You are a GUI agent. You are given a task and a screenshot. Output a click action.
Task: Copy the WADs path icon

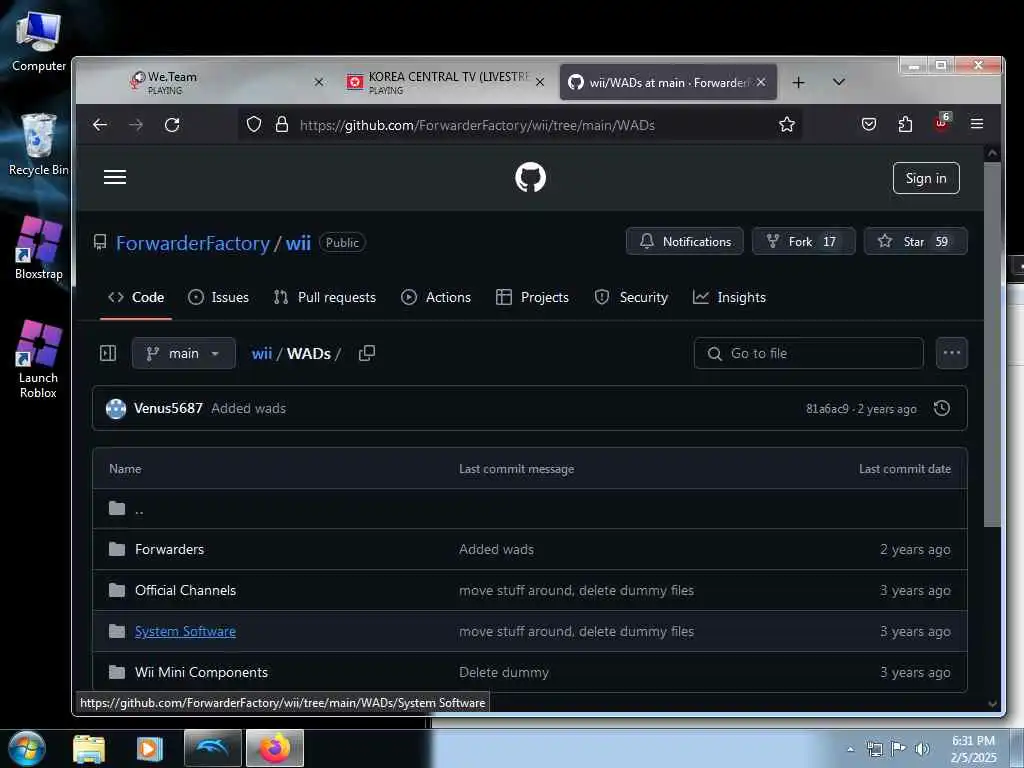(x=367, y=353)
